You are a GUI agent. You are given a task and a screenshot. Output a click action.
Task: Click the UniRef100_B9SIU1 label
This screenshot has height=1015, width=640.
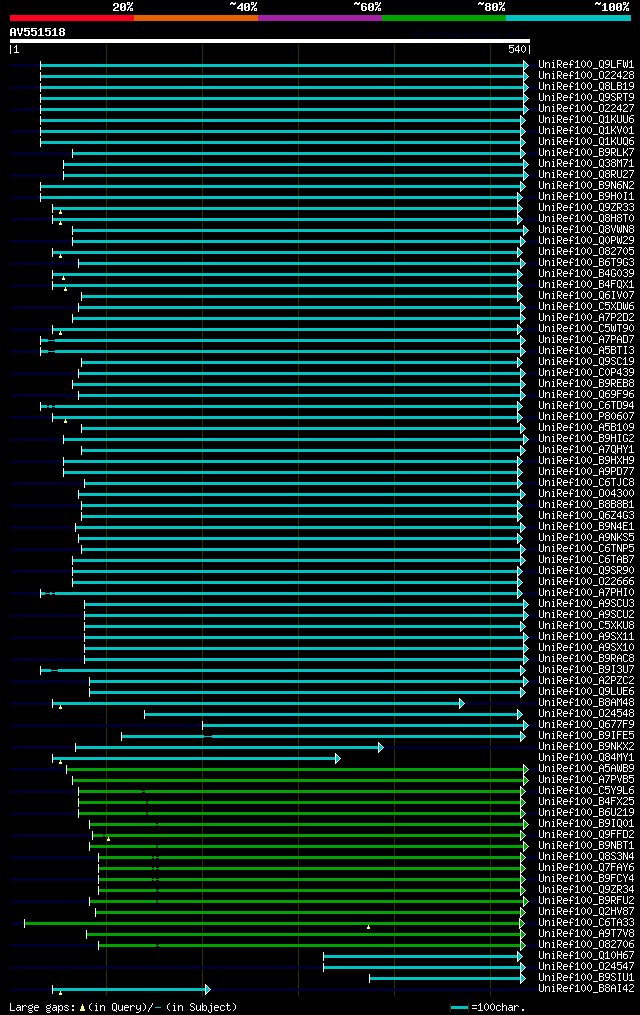[x=586, y=978]
